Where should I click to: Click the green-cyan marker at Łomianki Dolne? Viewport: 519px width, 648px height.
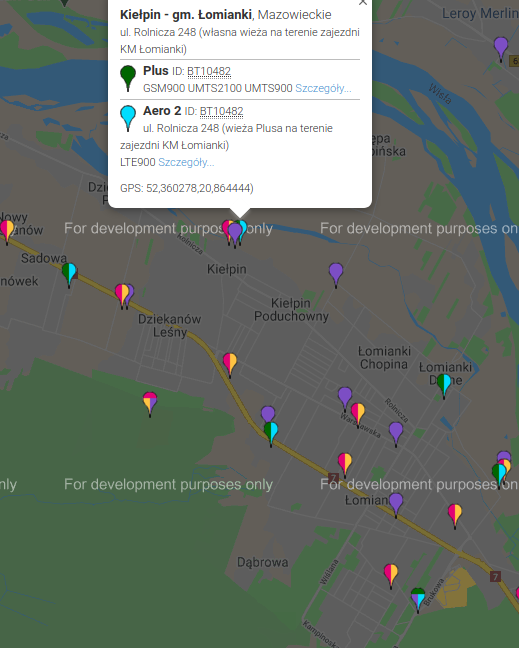tap(444, 386)
